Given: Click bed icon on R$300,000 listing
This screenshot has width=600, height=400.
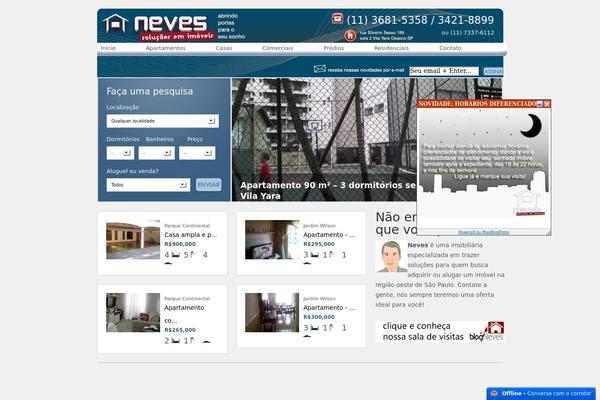Looking at the screenshot, I should (315, 328).
